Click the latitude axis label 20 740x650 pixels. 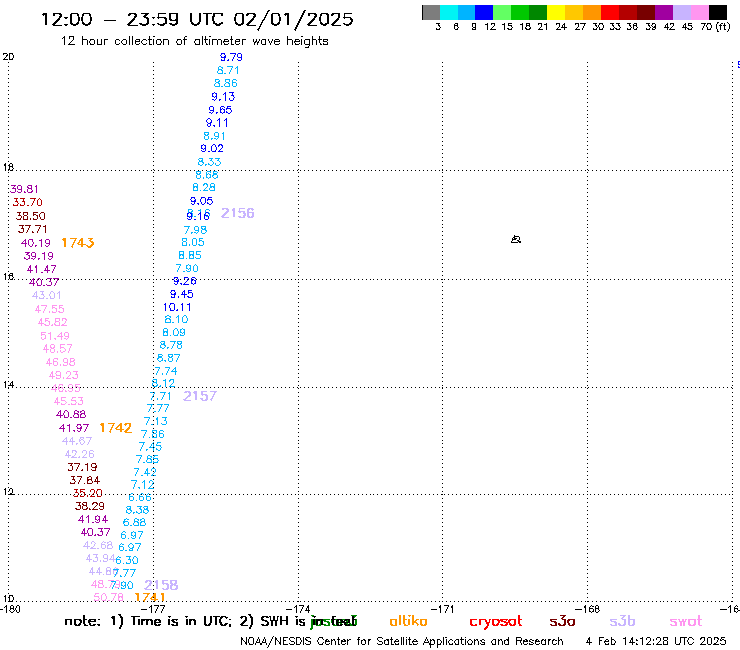point(8,57)
